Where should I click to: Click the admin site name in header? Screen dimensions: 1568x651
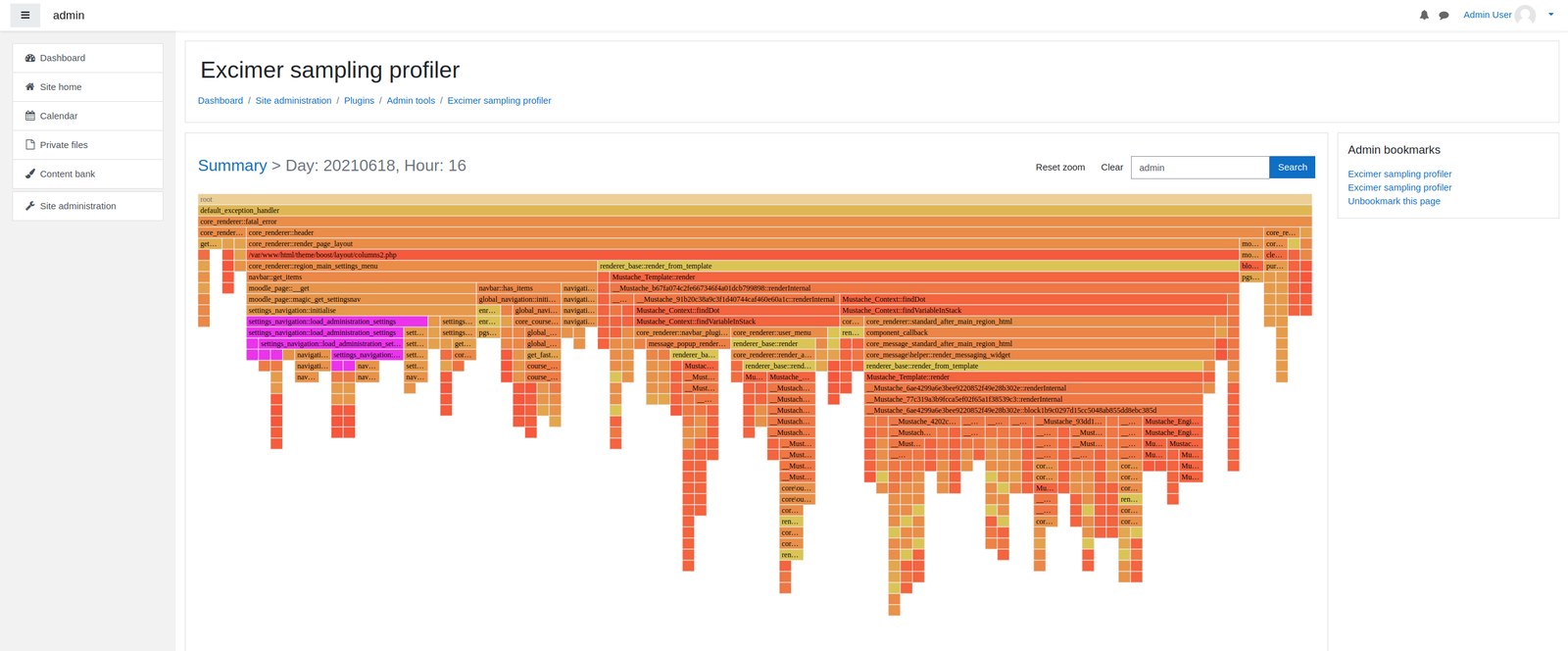tap(69, 15)
